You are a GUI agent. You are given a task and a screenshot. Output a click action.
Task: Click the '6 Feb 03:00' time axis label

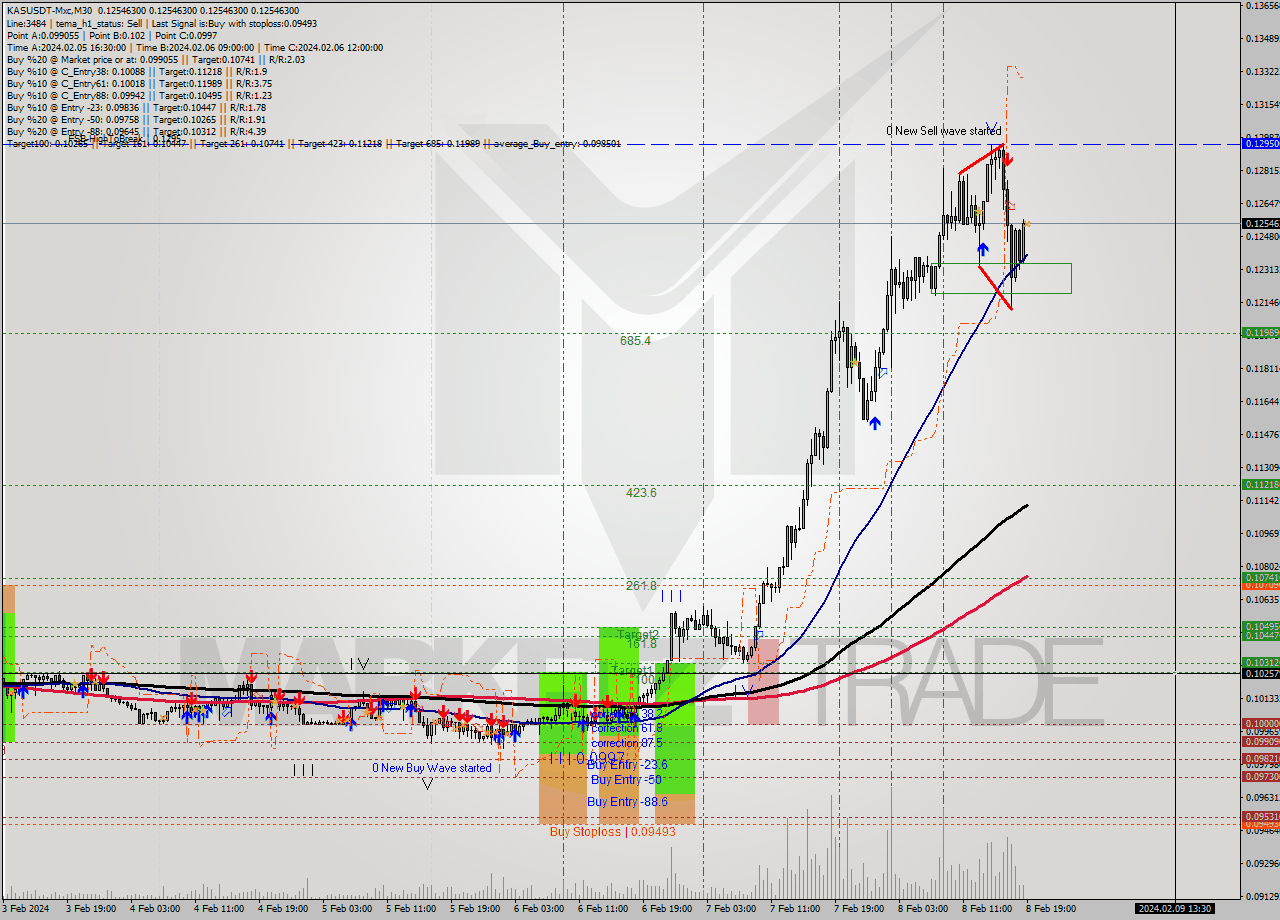[538, 909]
